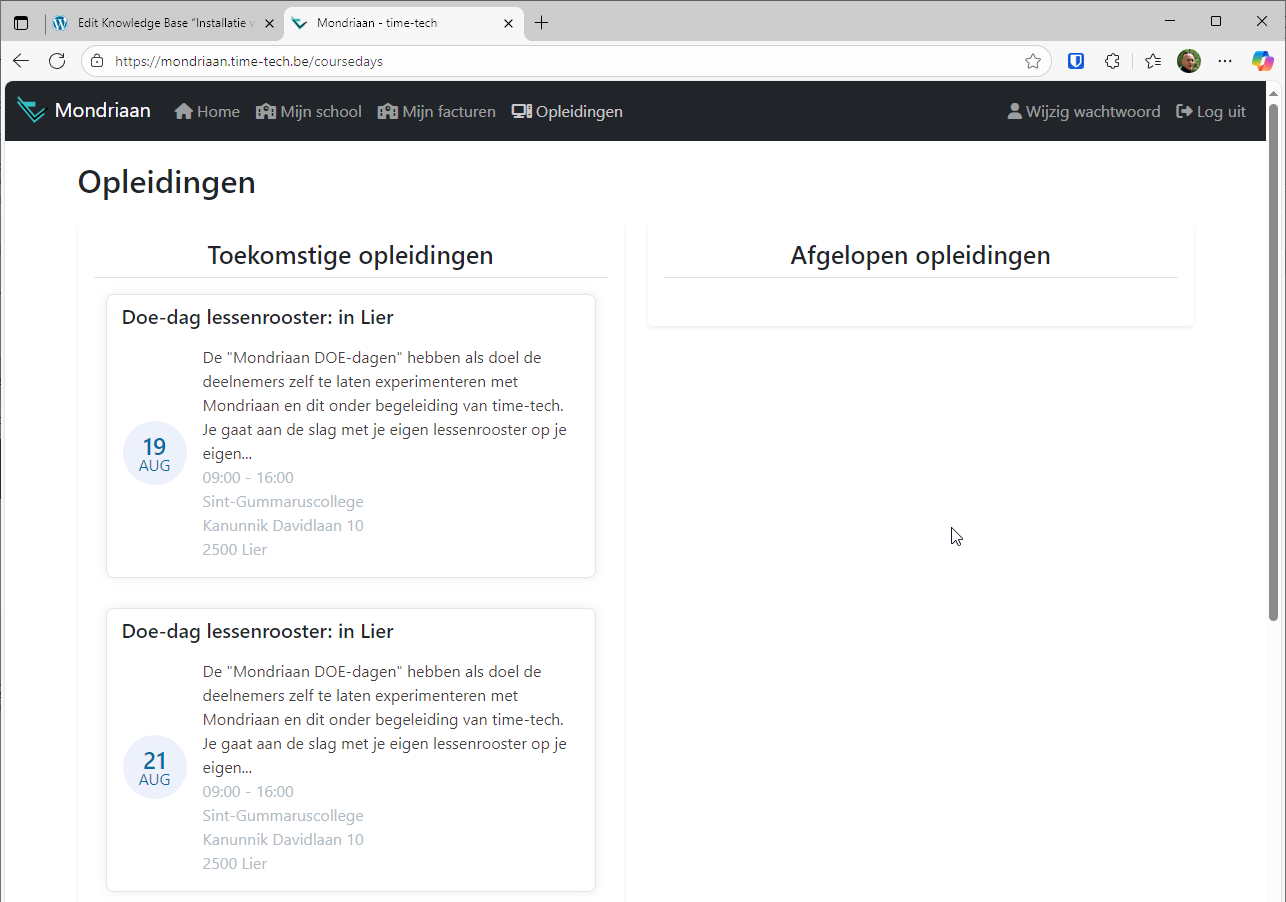The width and height of the screenshot is (1286, 902).
Task: Open the Copilot icon
Action: click(x=1263, y=61)
